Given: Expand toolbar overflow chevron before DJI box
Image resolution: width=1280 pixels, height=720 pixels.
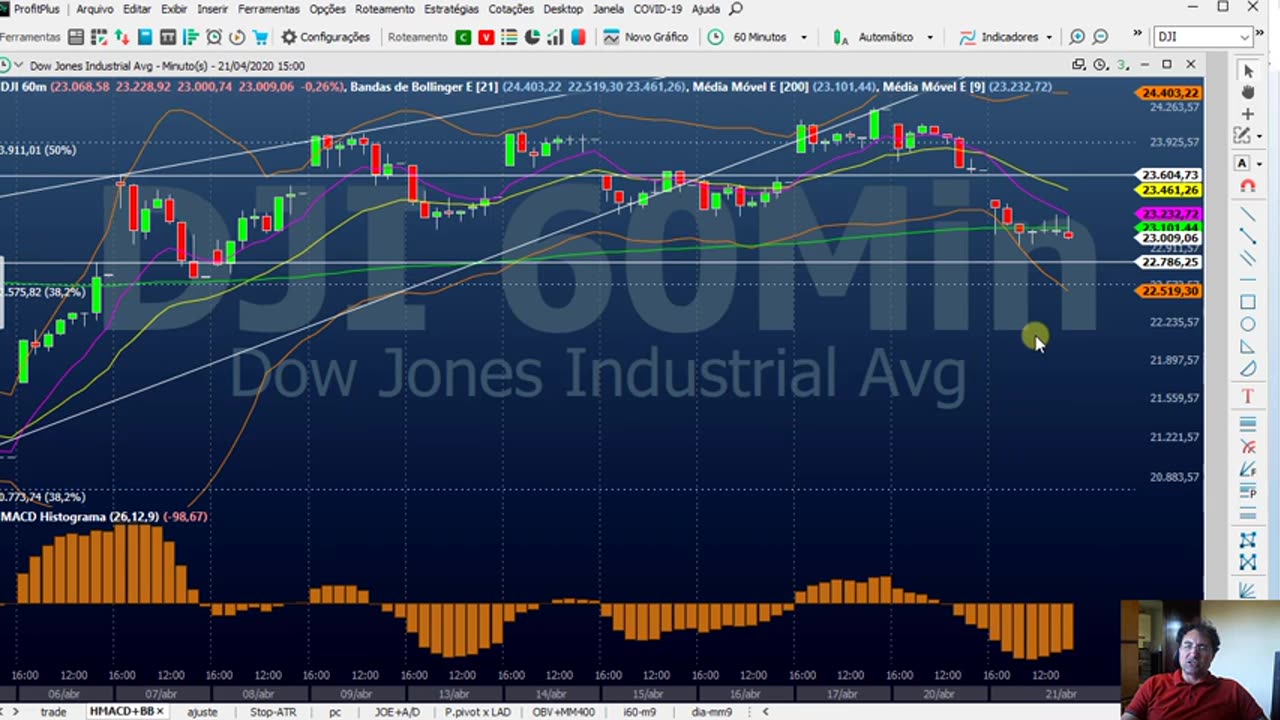Looking at the screenshot, I should tap(1137, 35).
